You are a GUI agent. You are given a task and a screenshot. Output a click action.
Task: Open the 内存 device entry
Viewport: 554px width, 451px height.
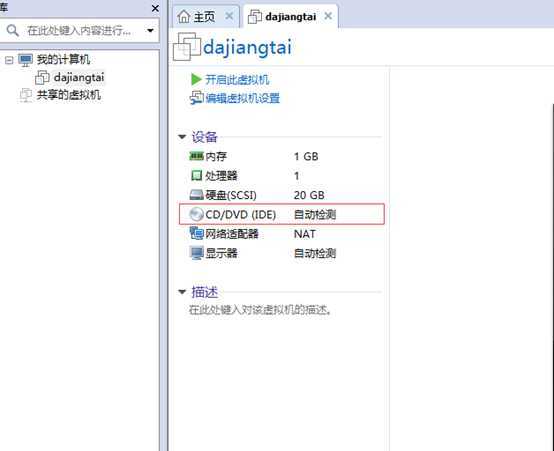(216, 156)
